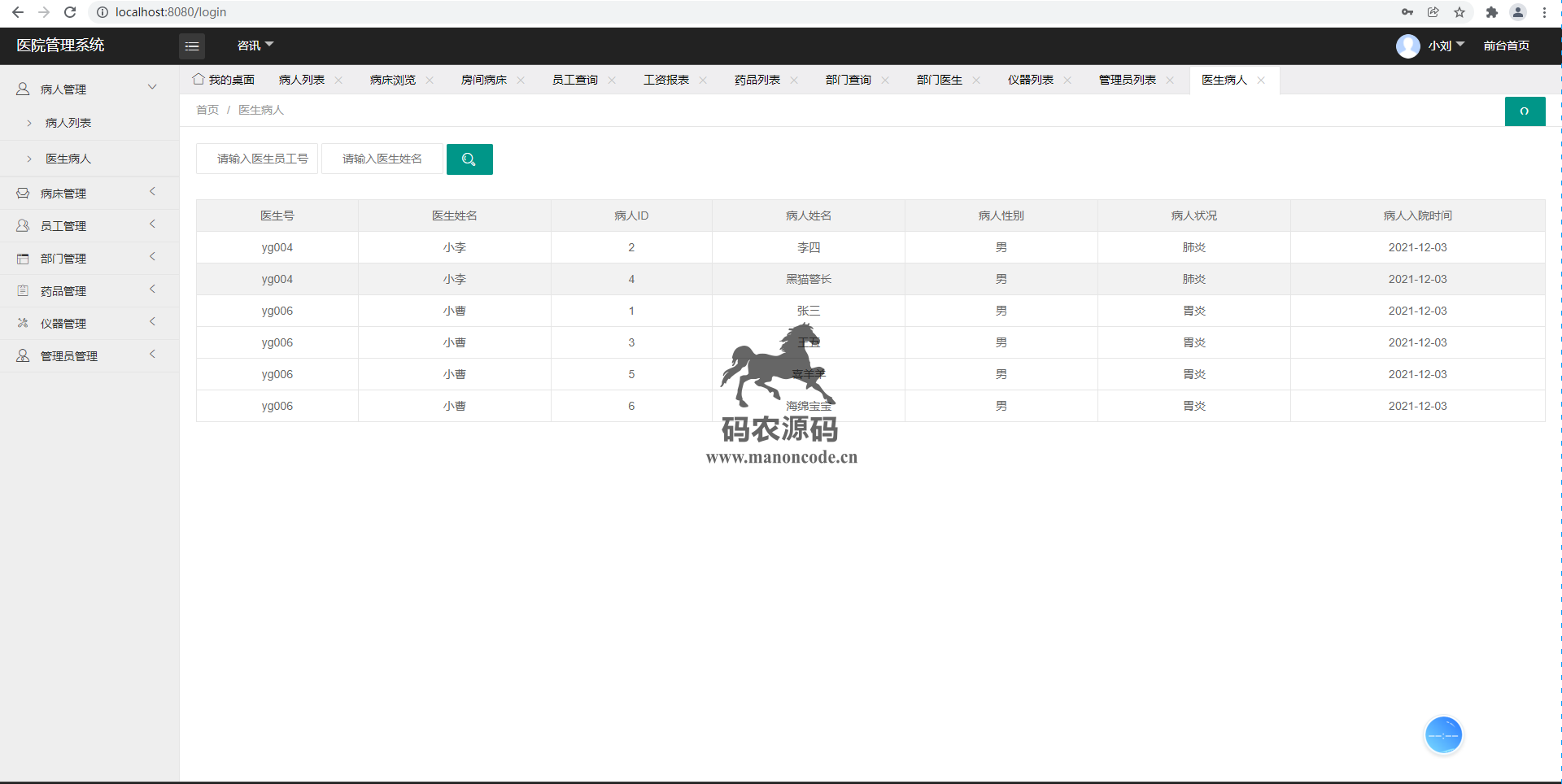
Task: Bookmark page with browser star icon
Action: tap(1459, 12)
